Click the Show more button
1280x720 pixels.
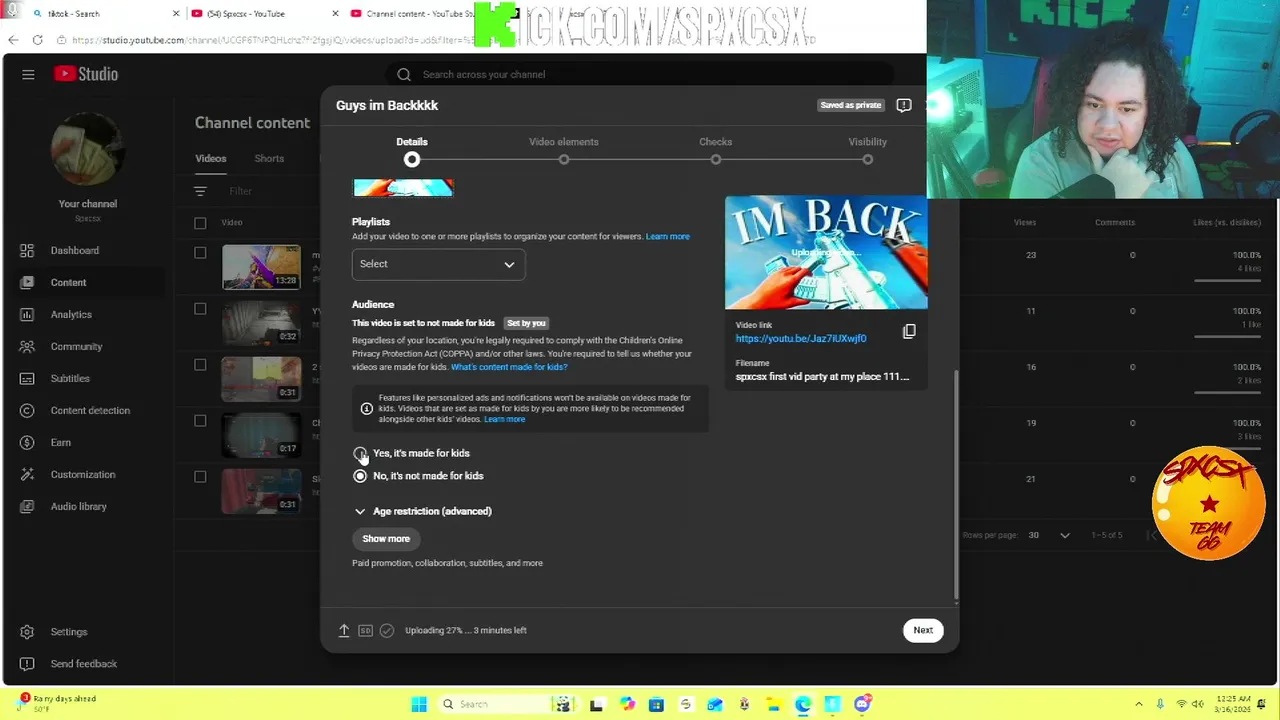[x=386, y=538]
